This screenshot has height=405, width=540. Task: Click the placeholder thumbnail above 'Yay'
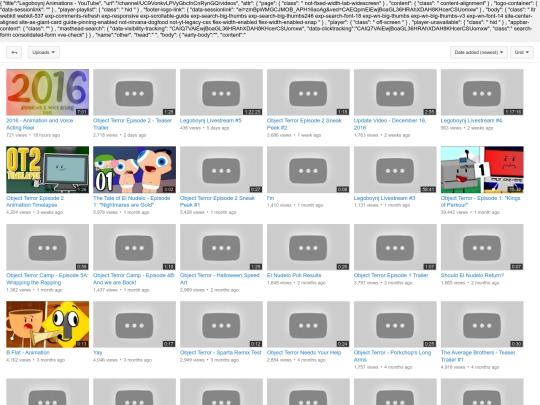pos(134,324)
